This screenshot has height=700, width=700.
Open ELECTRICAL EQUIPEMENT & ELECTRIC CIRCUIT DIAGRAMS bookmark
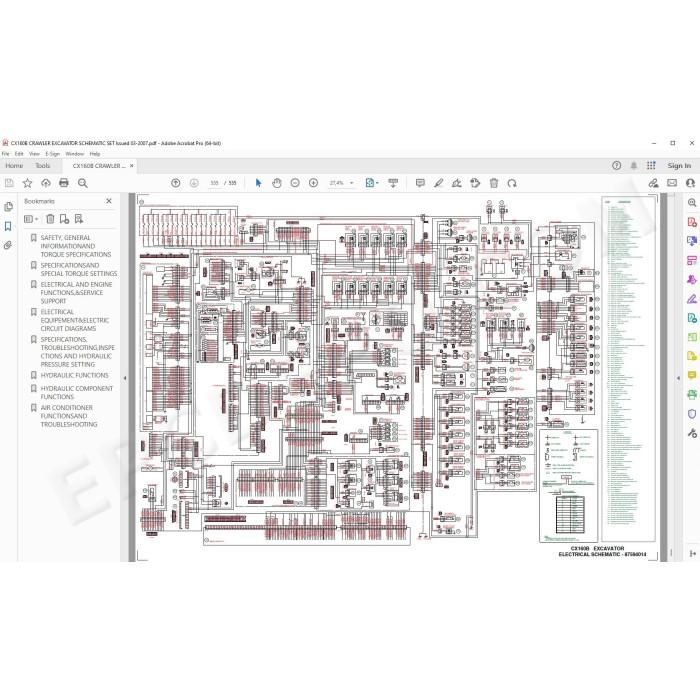74,320
